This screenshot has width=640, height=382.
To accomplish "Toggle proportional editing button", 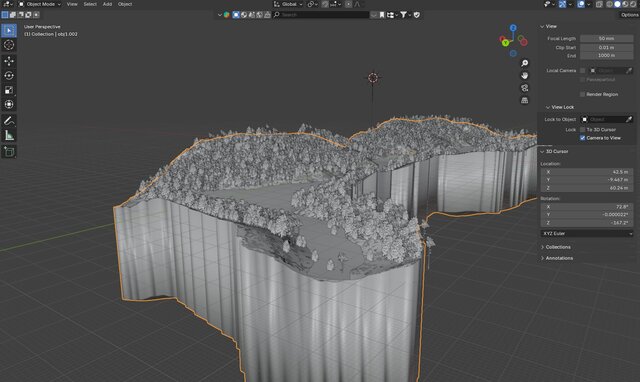I will coord(348,4).
